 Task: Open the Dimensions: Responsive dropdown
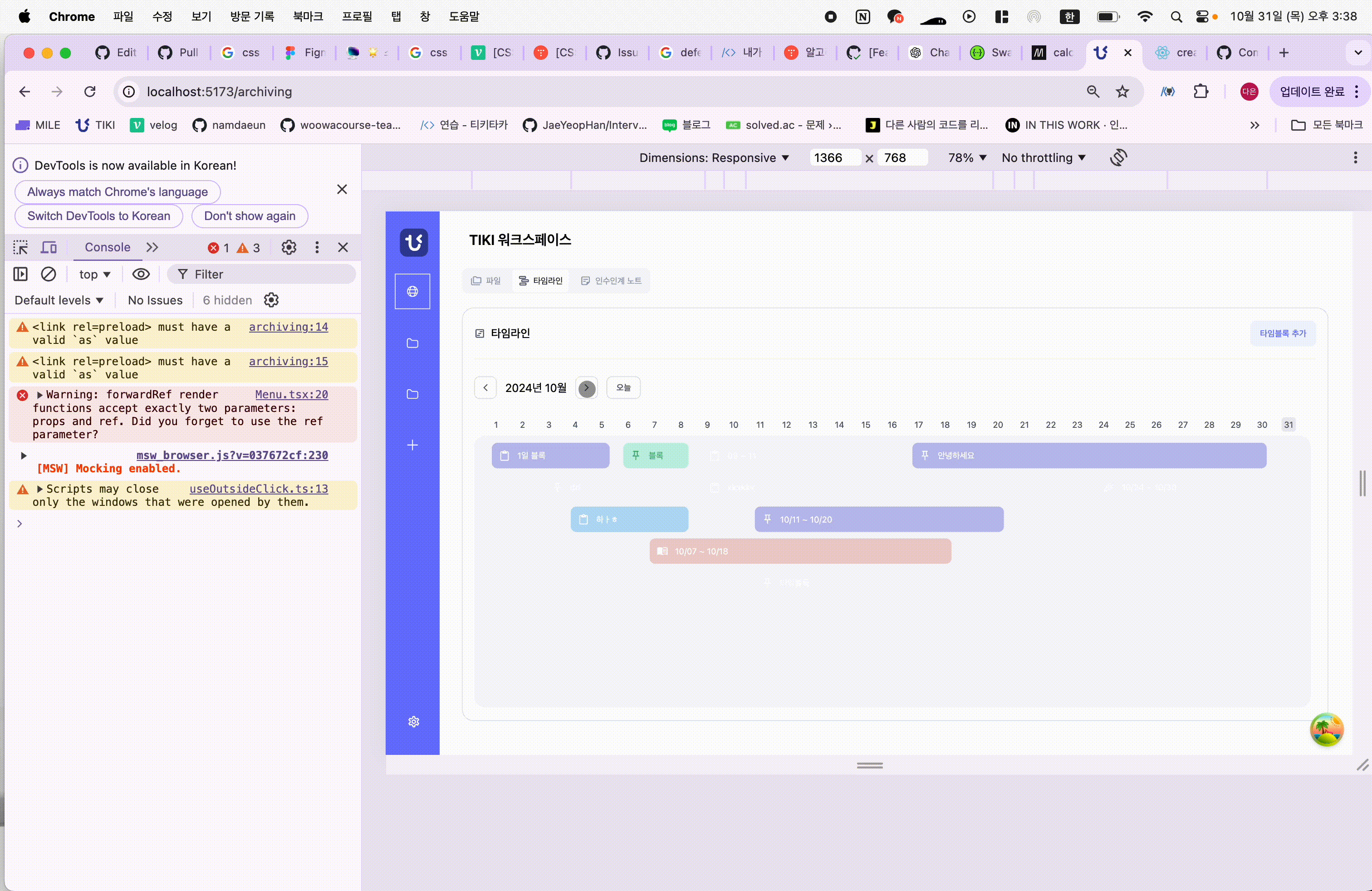pyautogui.click(x=714, y=158)
